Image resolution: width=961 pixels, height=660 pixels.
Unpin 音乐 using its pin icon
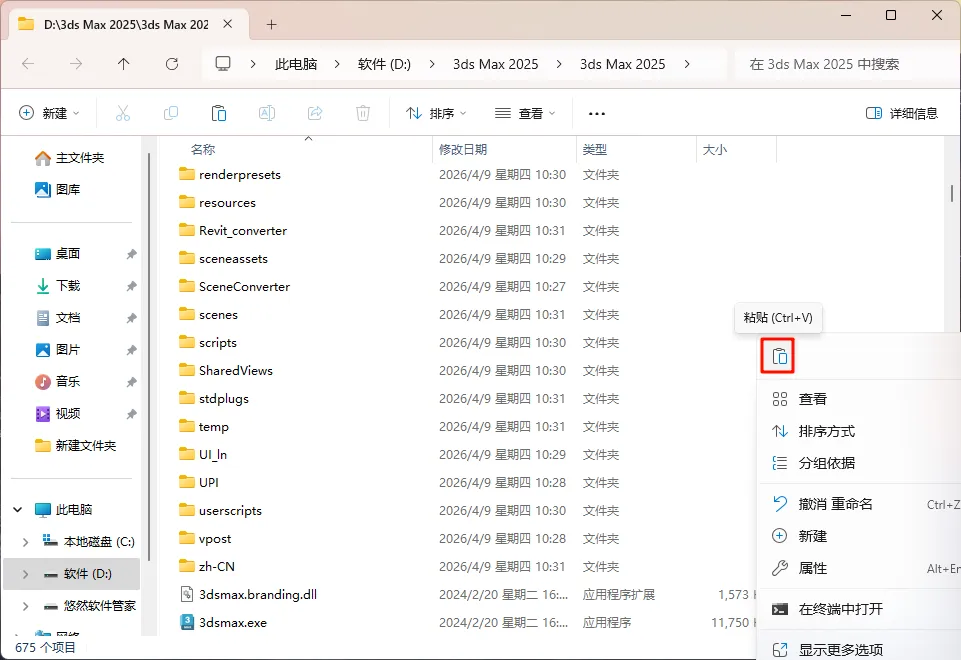tap(131, 381)
